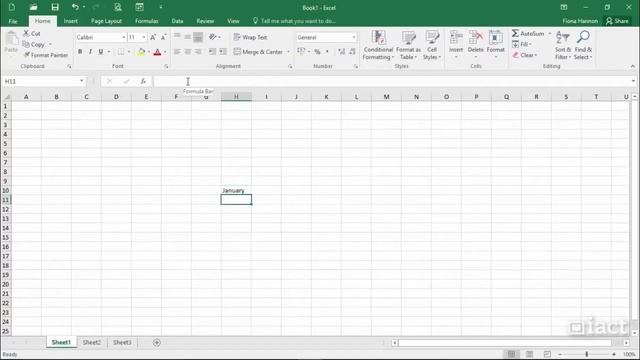Image resolution: width=640 pixels, height=360 pixels.
Task: Open the Cell Styles gallery
Action: pos(432,45)
